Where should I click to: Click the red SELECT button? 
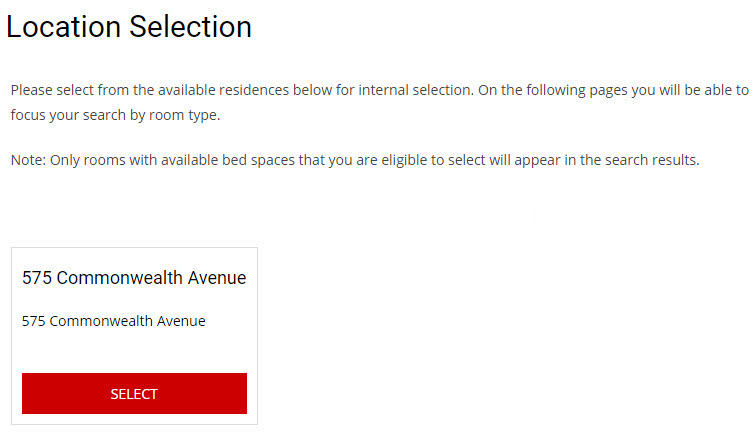tap(134, 393)
